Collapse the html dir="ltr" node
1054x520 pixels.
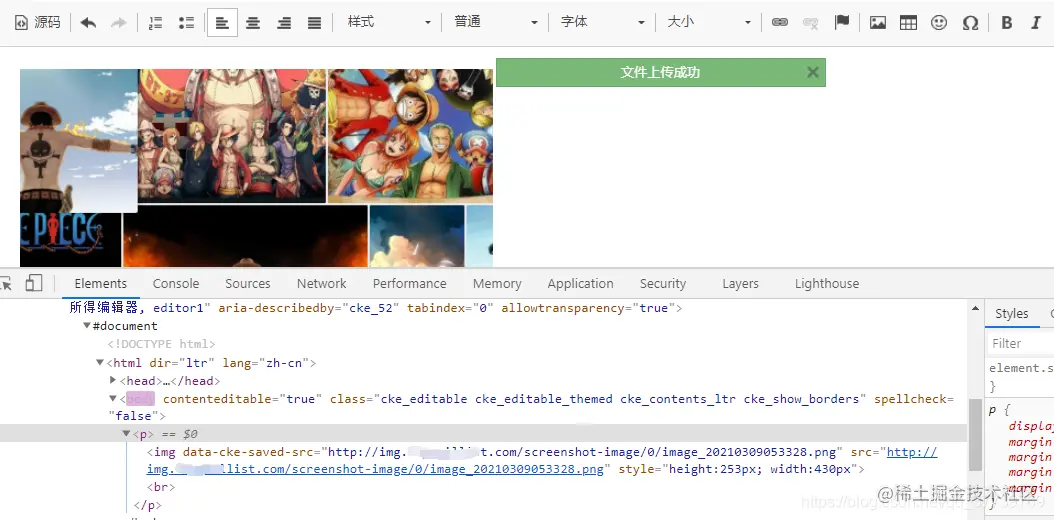click(x=100, y=363)
